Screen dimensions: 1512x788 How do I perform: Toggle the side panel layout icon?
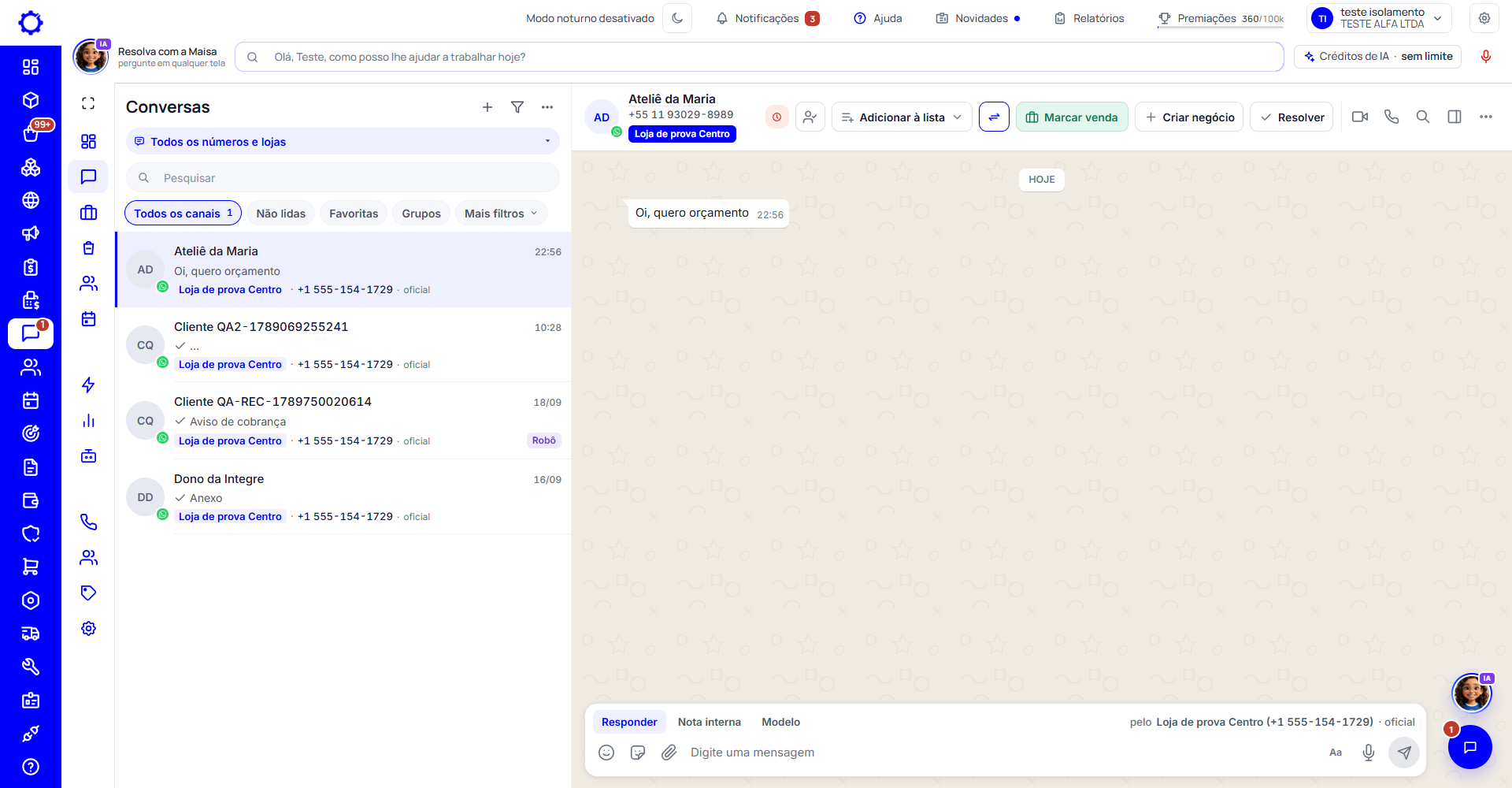point(1455,117)
